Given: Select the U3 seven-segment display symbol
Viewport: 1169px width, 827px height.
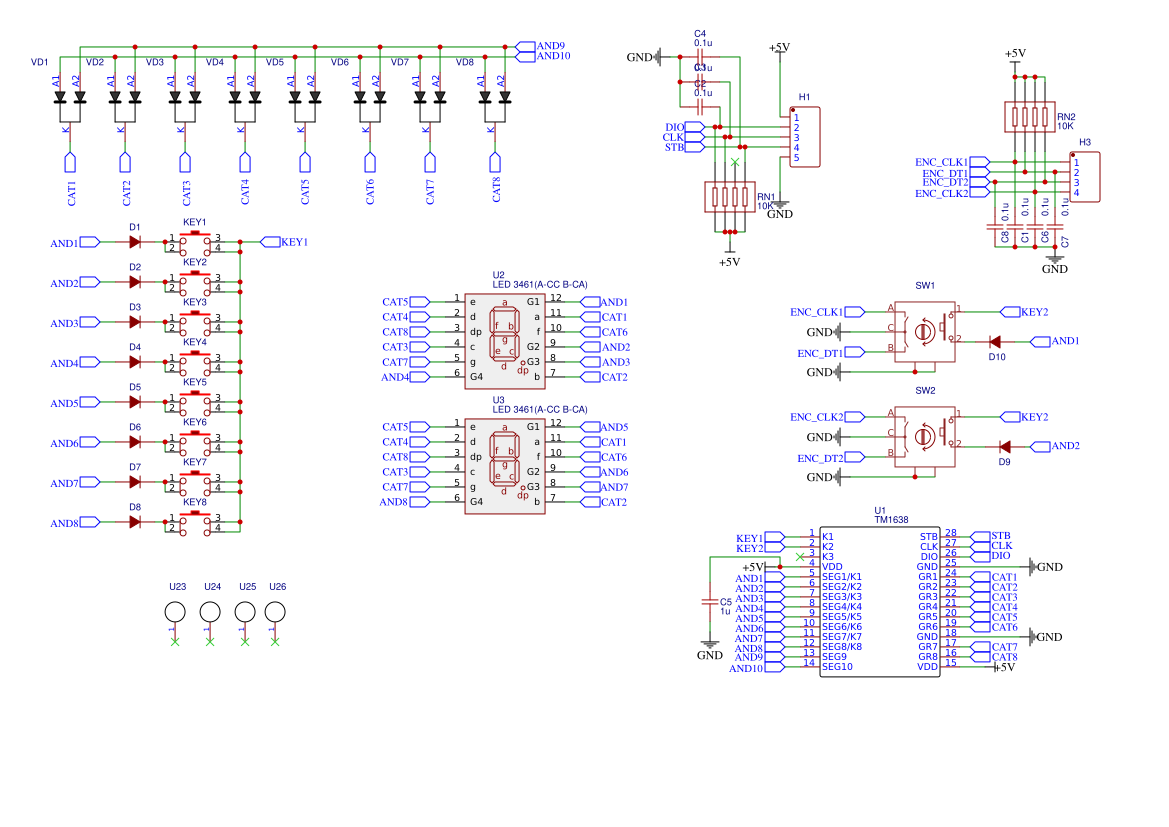Looking at the screenshot, I should pyautogui.click(x=505, y=466).
